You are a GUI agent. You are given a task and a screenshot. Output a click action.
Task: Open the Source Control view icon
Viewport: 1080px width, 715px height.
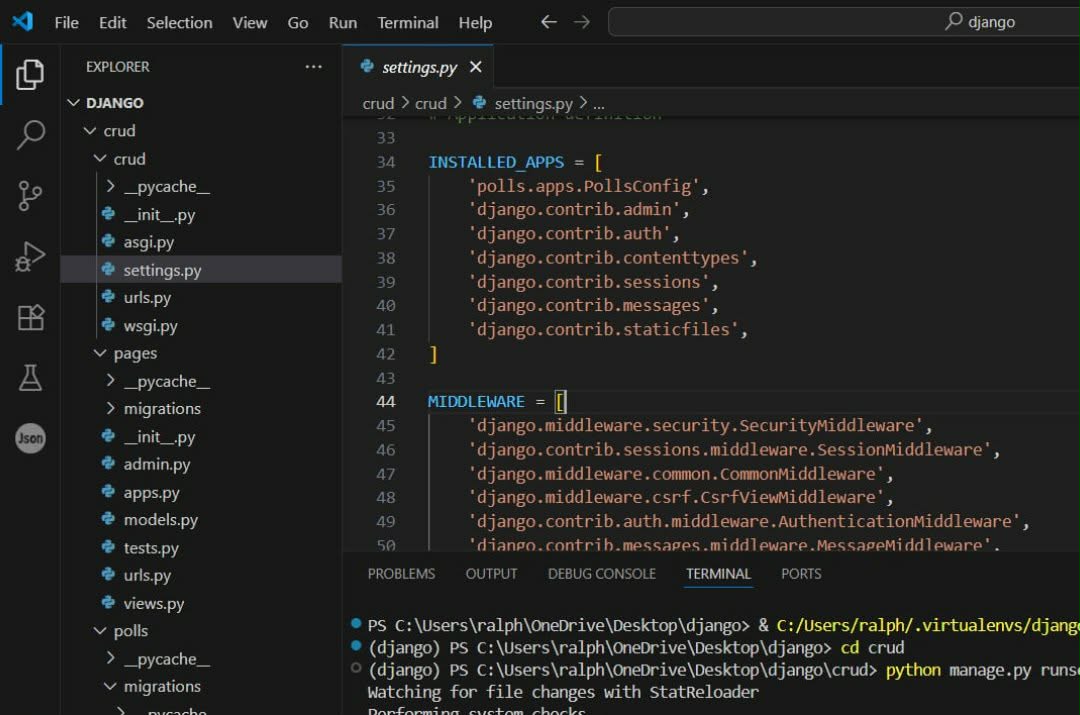pyautogui.click(x=30, y=196)
